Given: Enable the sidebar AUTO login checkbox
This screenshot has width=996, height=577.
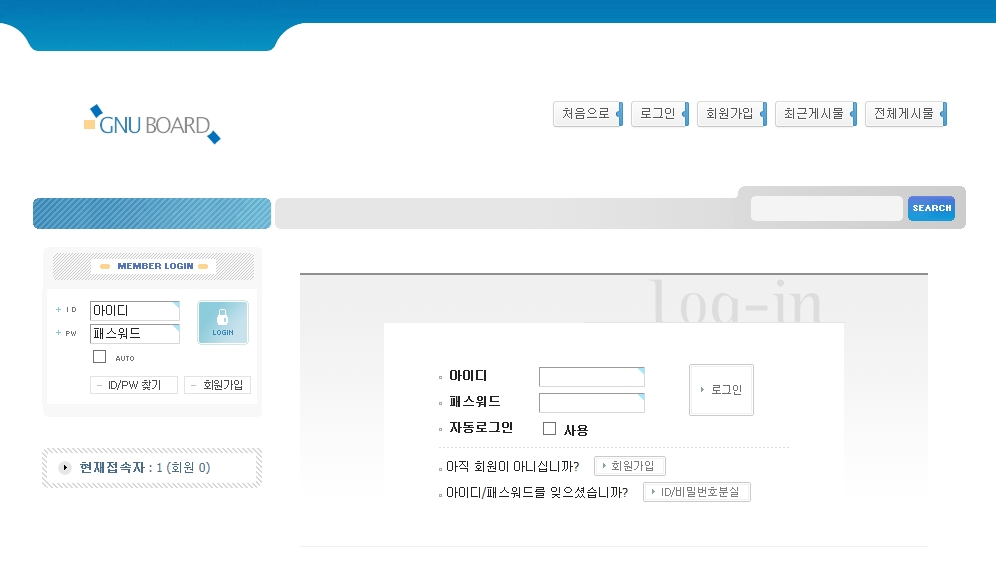Looking at the screenshot, I should point(99,357).
